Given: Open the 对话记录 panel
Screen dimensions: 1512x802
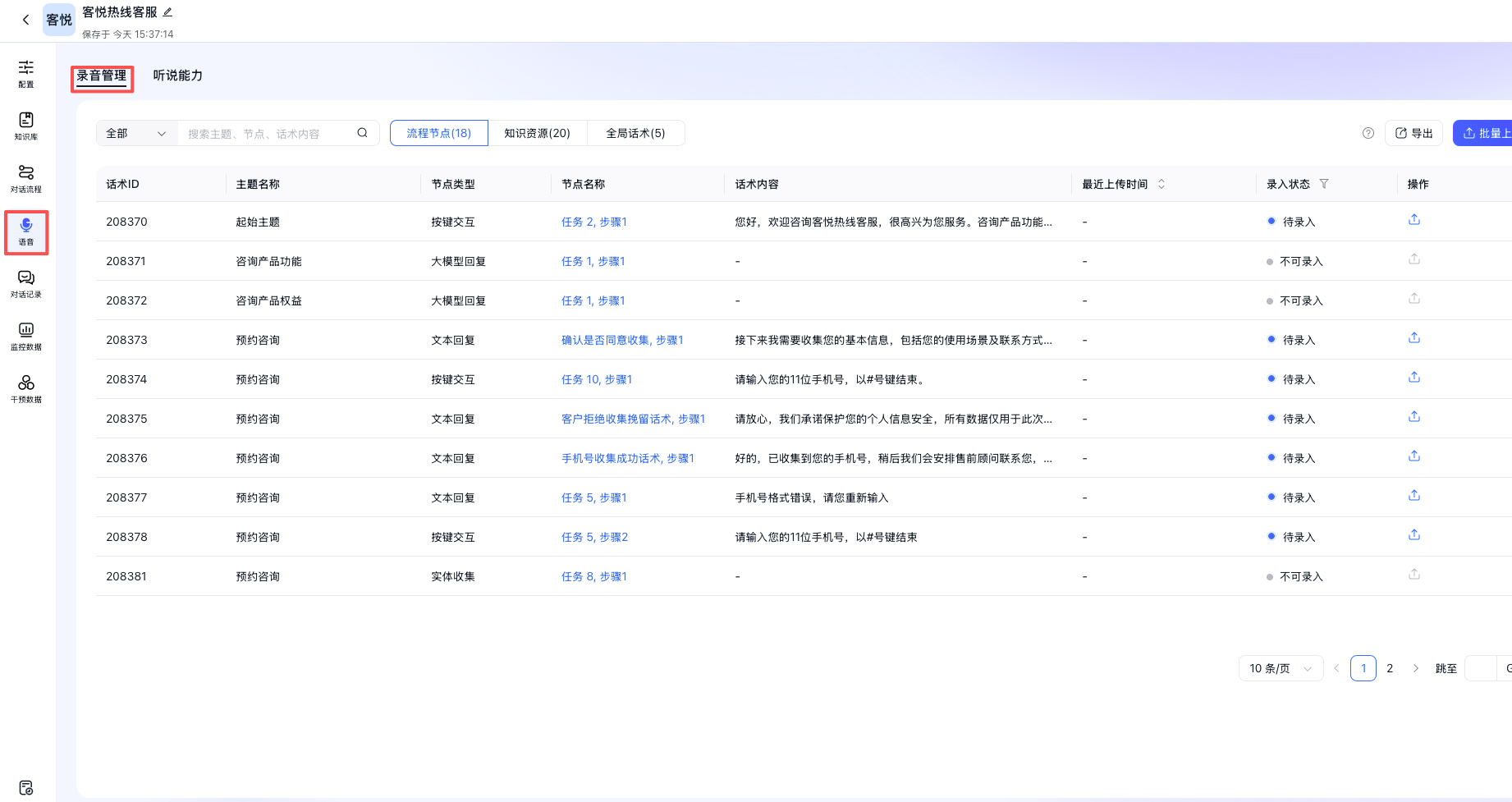Looking at the screenshot, I should [x=26, y=284].
